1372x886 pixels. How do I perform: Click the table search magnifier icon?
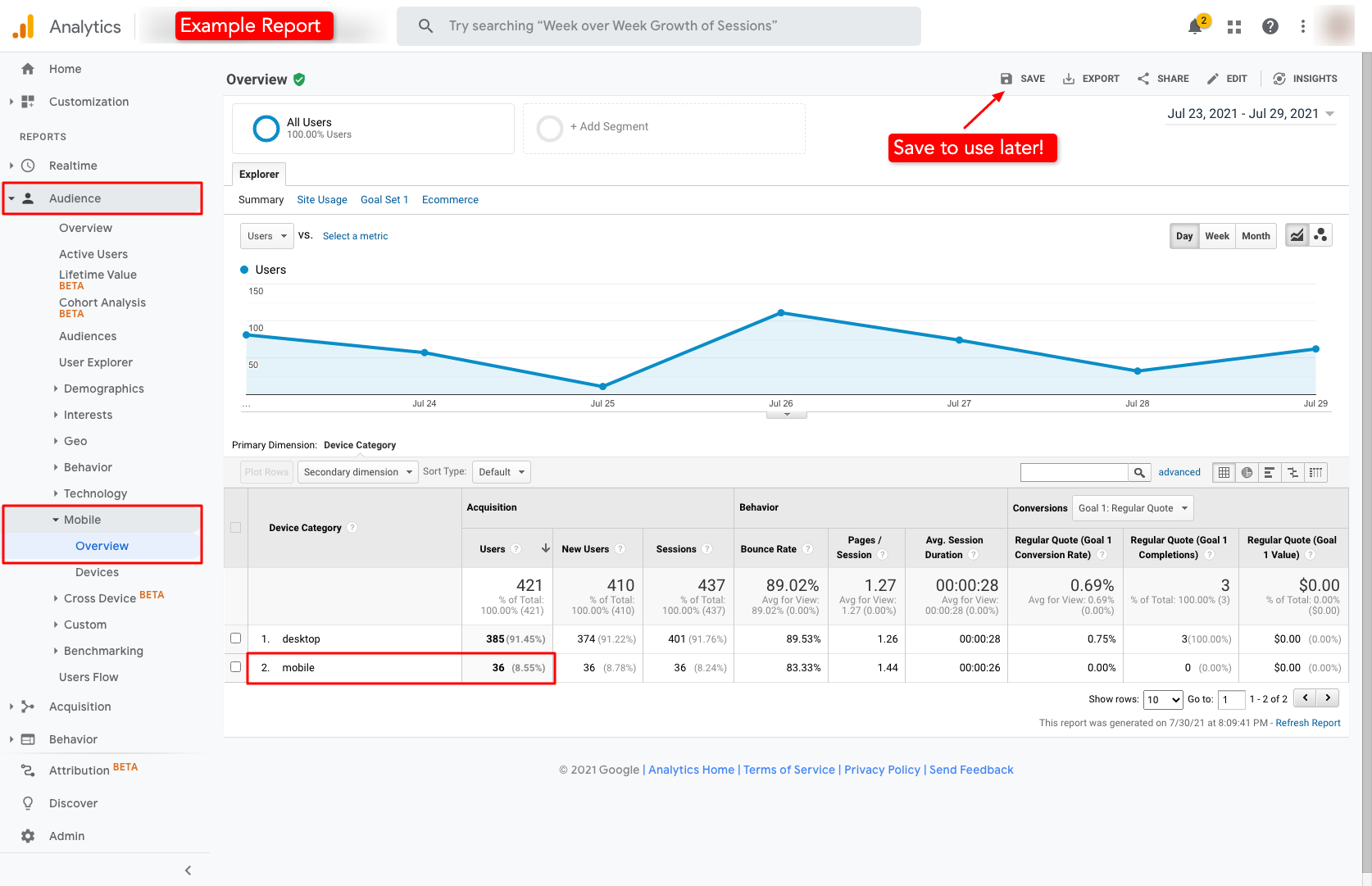coord(1139,472)
